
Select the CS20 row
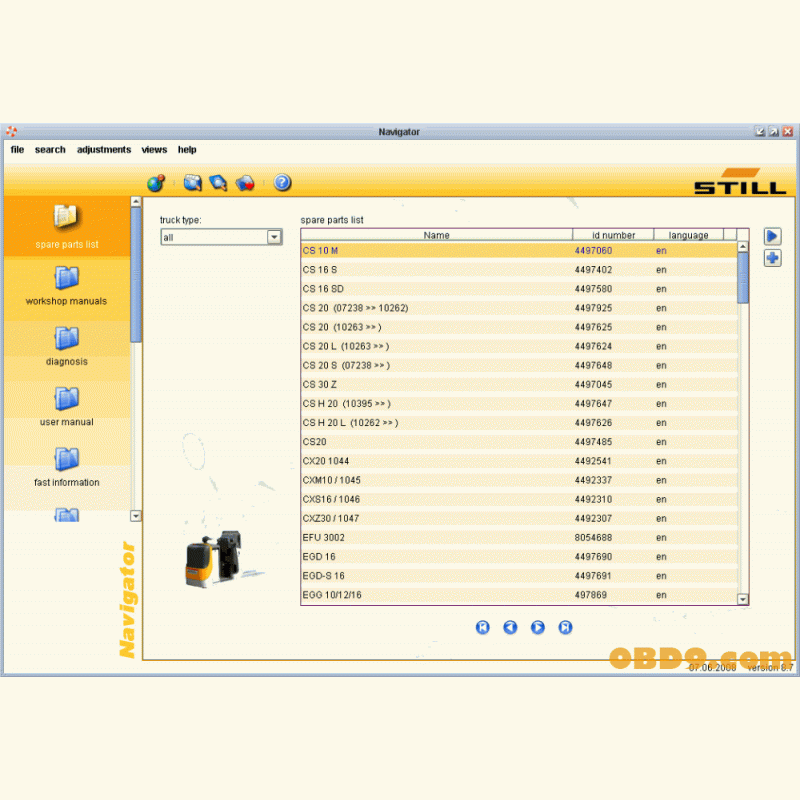519,442
